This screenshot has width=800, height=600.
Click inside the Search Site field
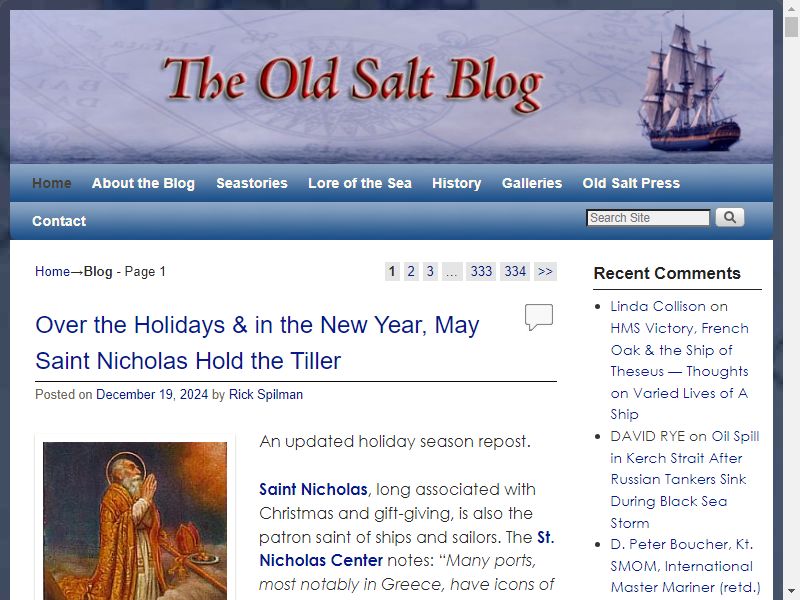pos(648,218)
